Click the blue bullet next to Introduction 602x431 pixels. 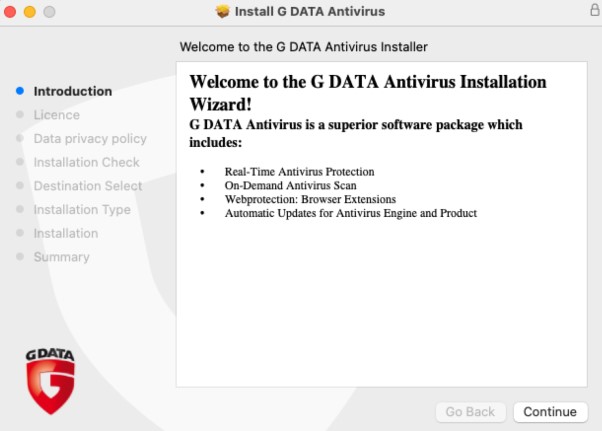20,91
